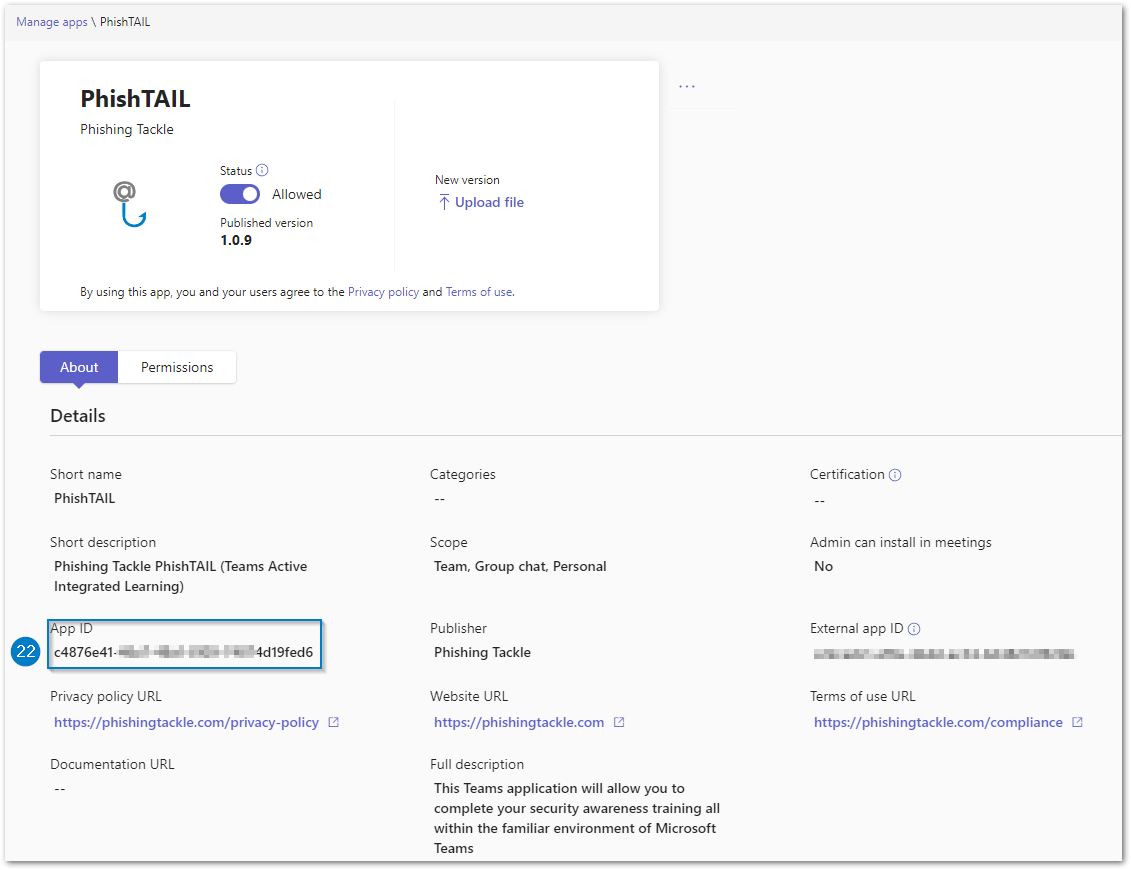
Task: Click the Short description value text
Action: (180, 576)
